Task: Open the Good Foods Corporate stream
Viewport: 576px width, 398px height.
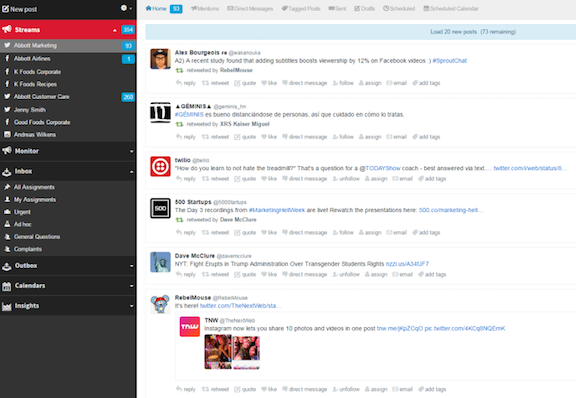Action: (68, 122)
